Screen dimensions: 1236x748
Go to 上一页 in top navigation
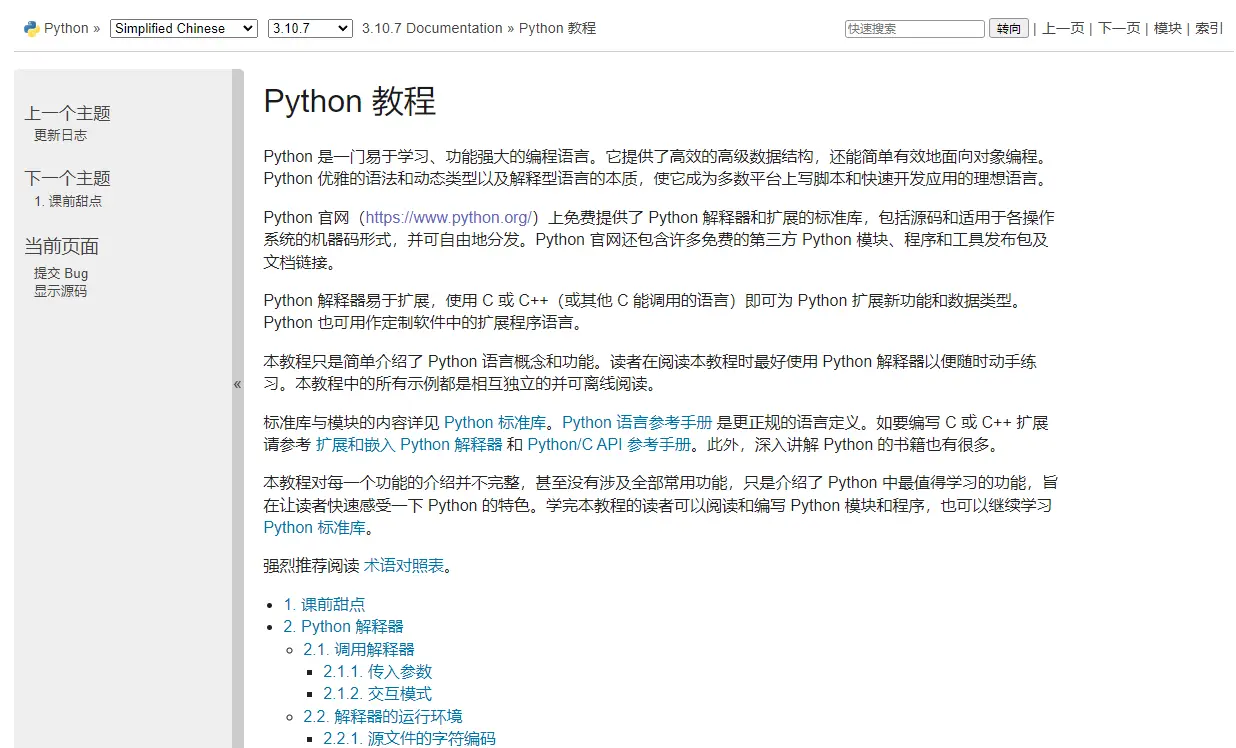point(1063,28)
